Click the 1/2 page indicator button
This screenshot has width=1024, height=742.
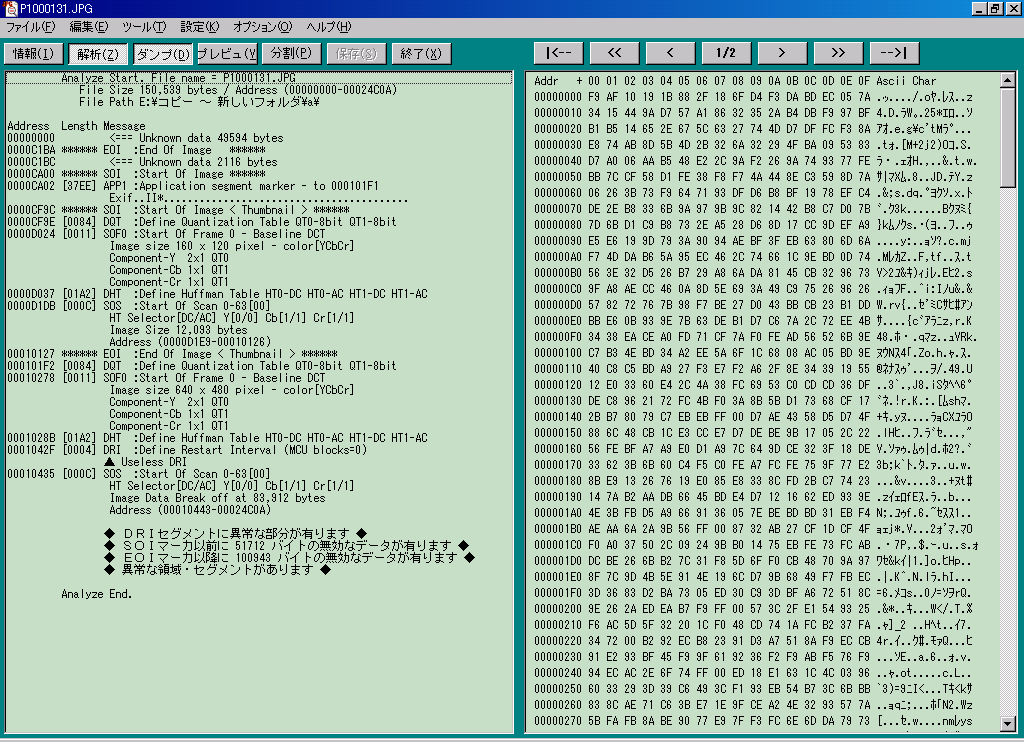click(726, 53)
